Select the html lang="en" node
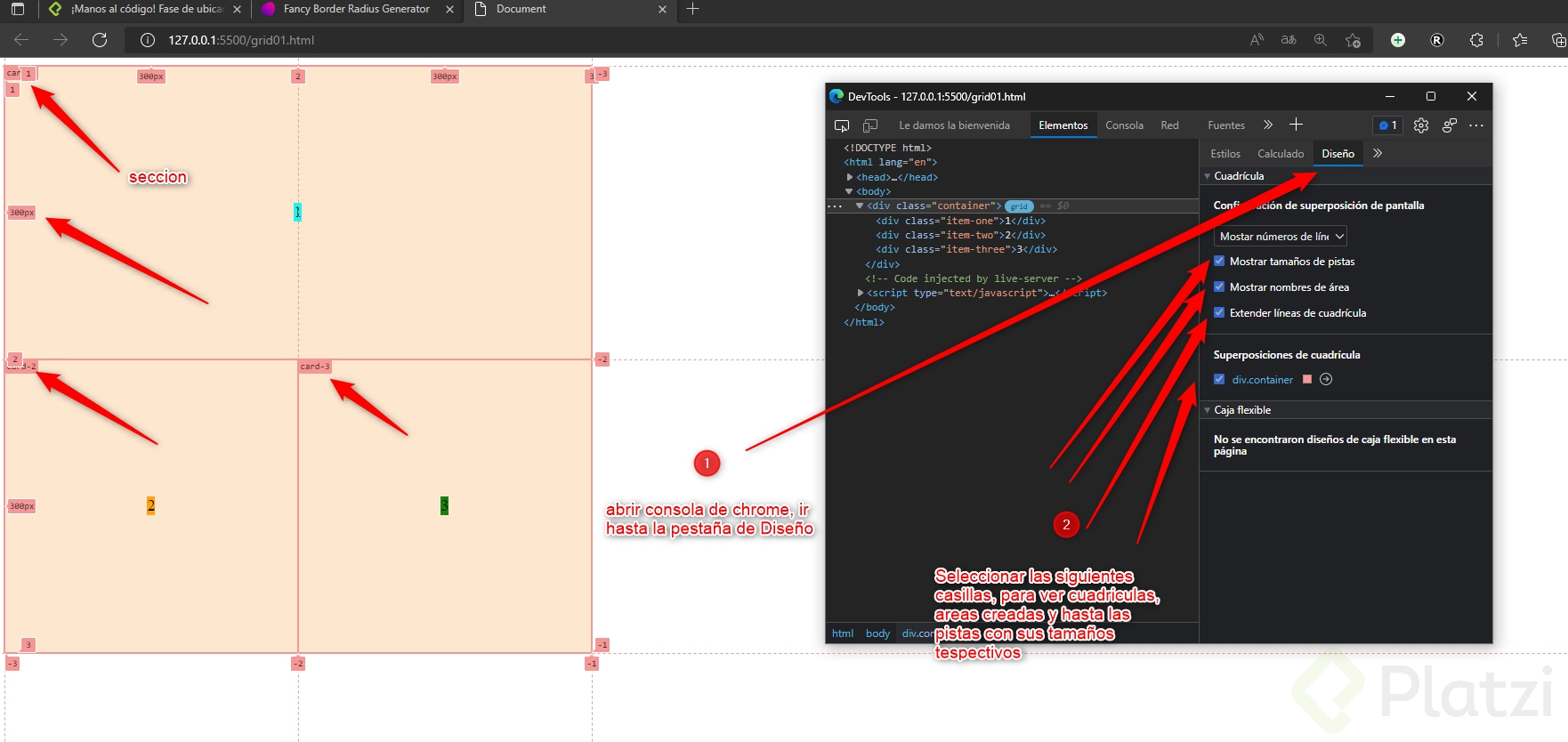1568x742 pixels. (891, 163)
